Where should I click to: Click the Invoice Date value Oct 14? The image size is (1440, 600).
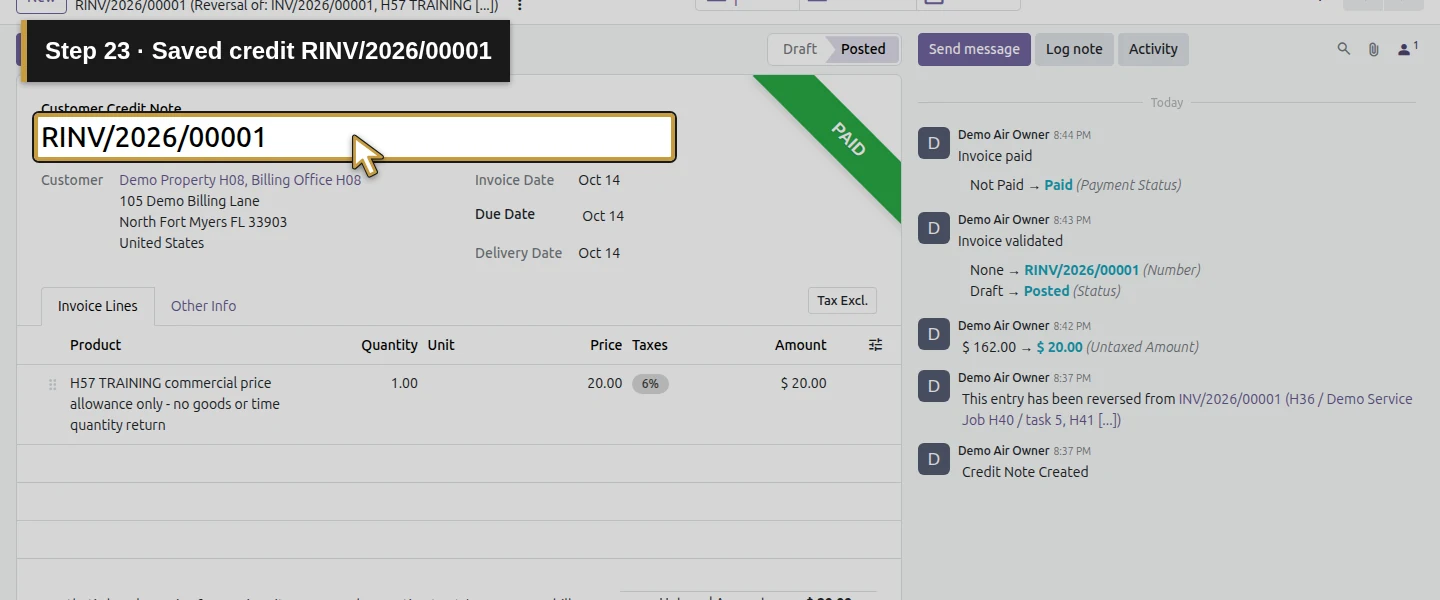599,180
